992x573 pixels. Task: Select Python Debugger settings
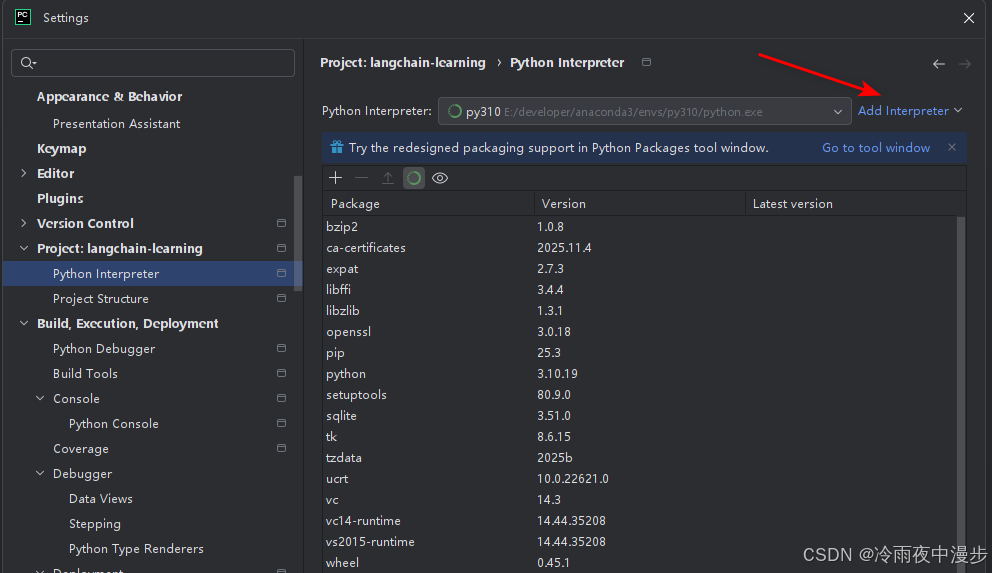pos(104,348)
